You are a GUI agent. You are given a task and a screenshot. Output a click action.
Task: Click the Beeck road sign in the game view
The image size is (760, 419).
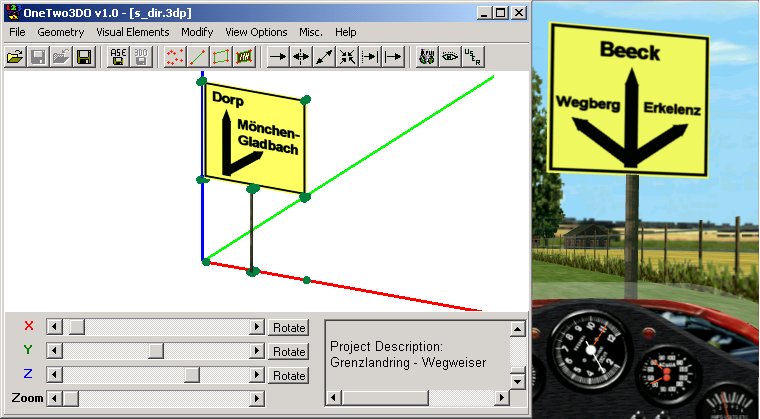(629, 99)
